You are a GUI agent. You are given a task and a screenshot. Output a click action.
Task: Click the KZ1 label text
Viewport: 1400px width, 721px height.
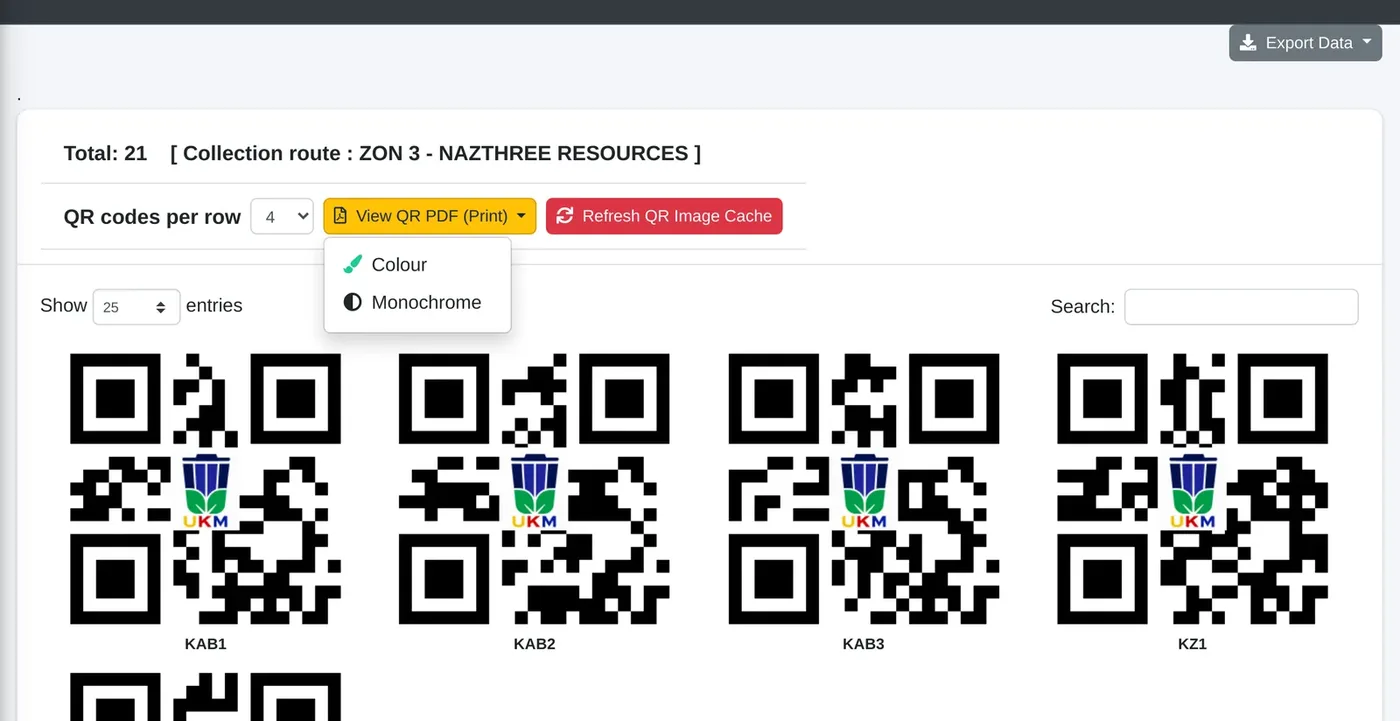[1193, 644]
